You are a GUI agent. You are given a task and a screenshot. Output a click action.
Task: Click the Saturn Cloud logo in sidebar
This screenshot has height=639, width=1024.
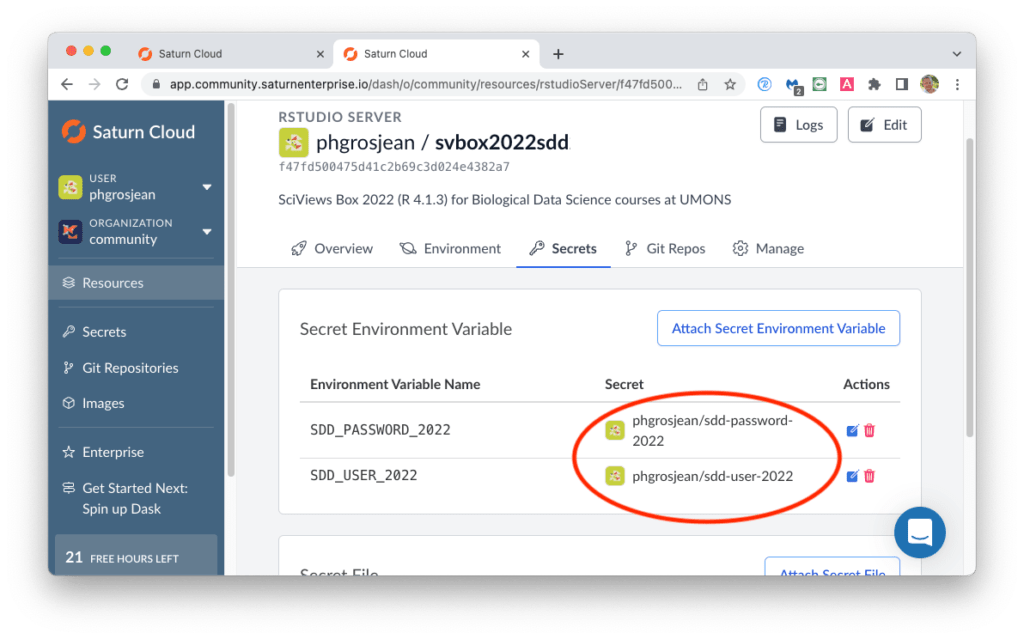coord(128,132)
